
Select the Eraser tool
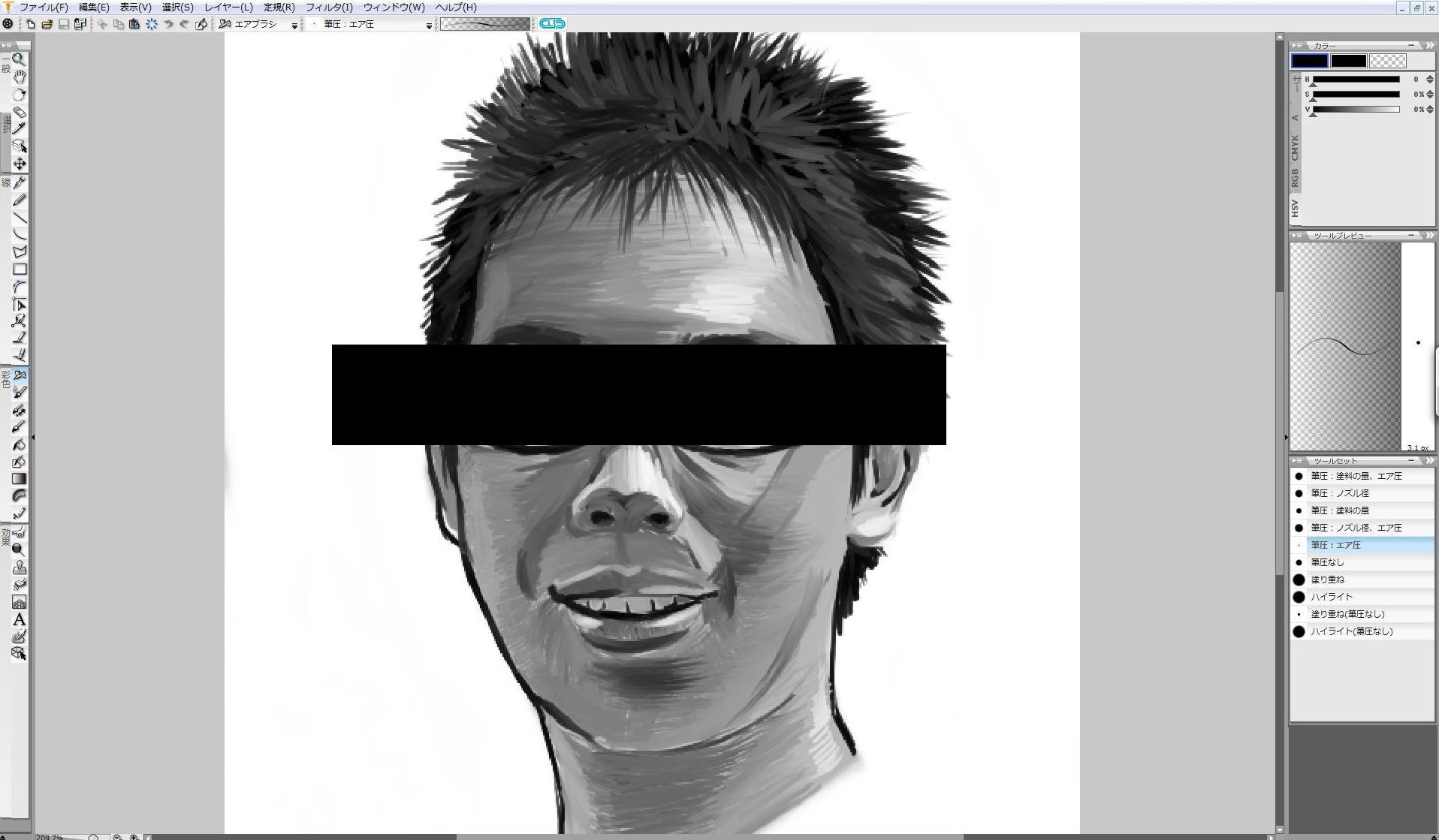pos(19,112)
